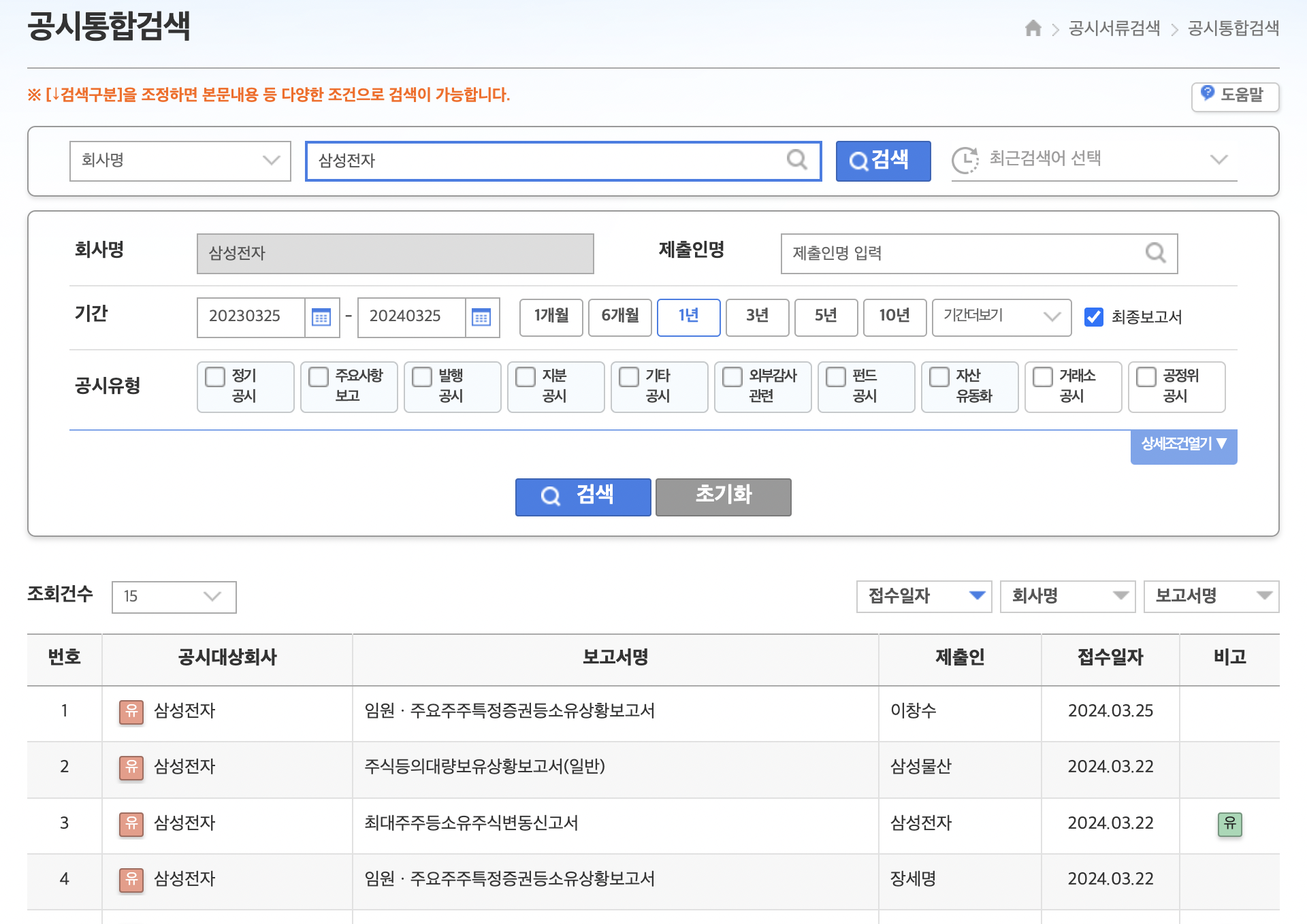Open the start date calendar picker
1307x924 pixels.
click(321, 317)
